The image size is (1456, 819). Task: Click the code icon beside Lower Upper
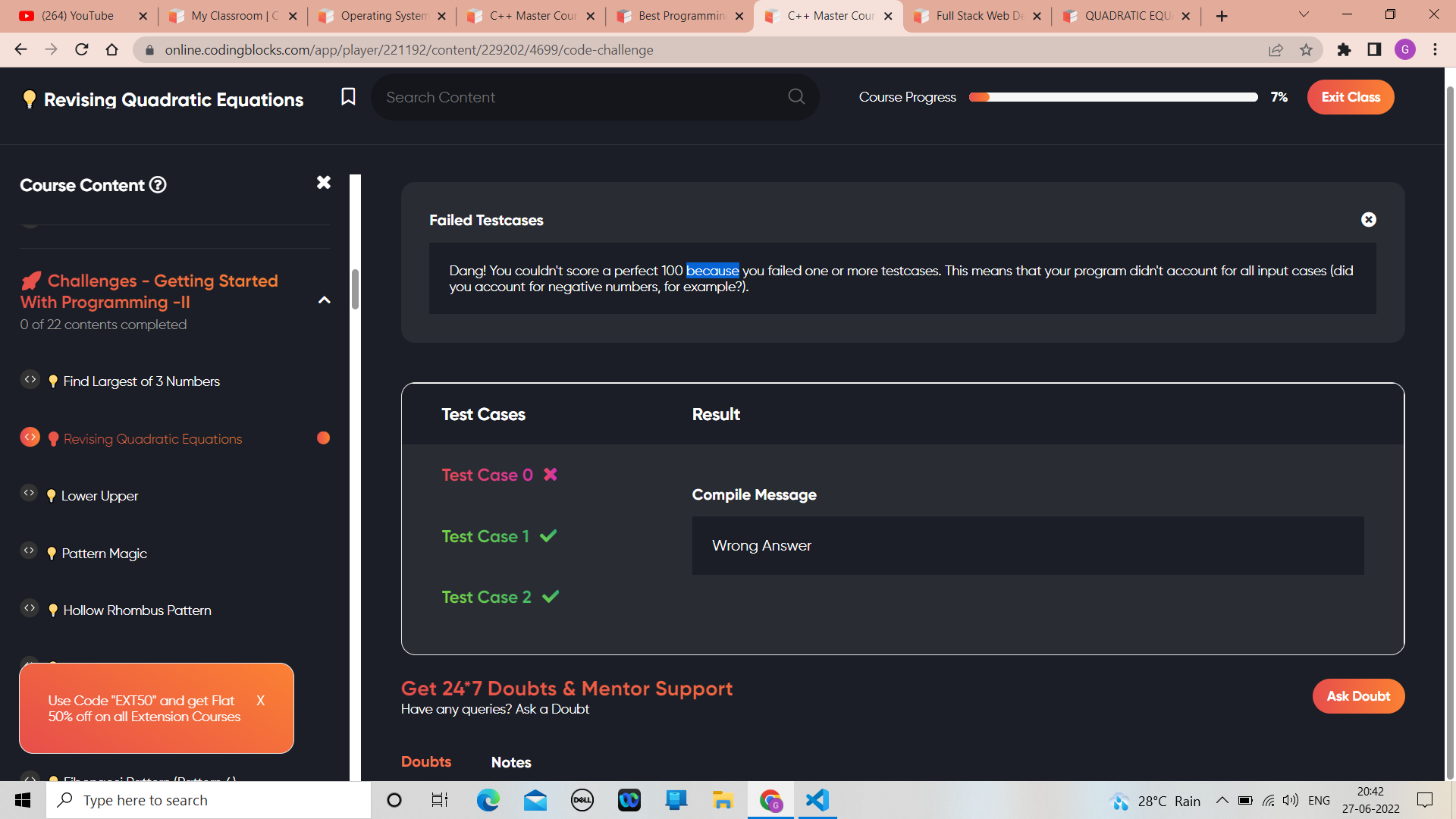tap(30, 494)
